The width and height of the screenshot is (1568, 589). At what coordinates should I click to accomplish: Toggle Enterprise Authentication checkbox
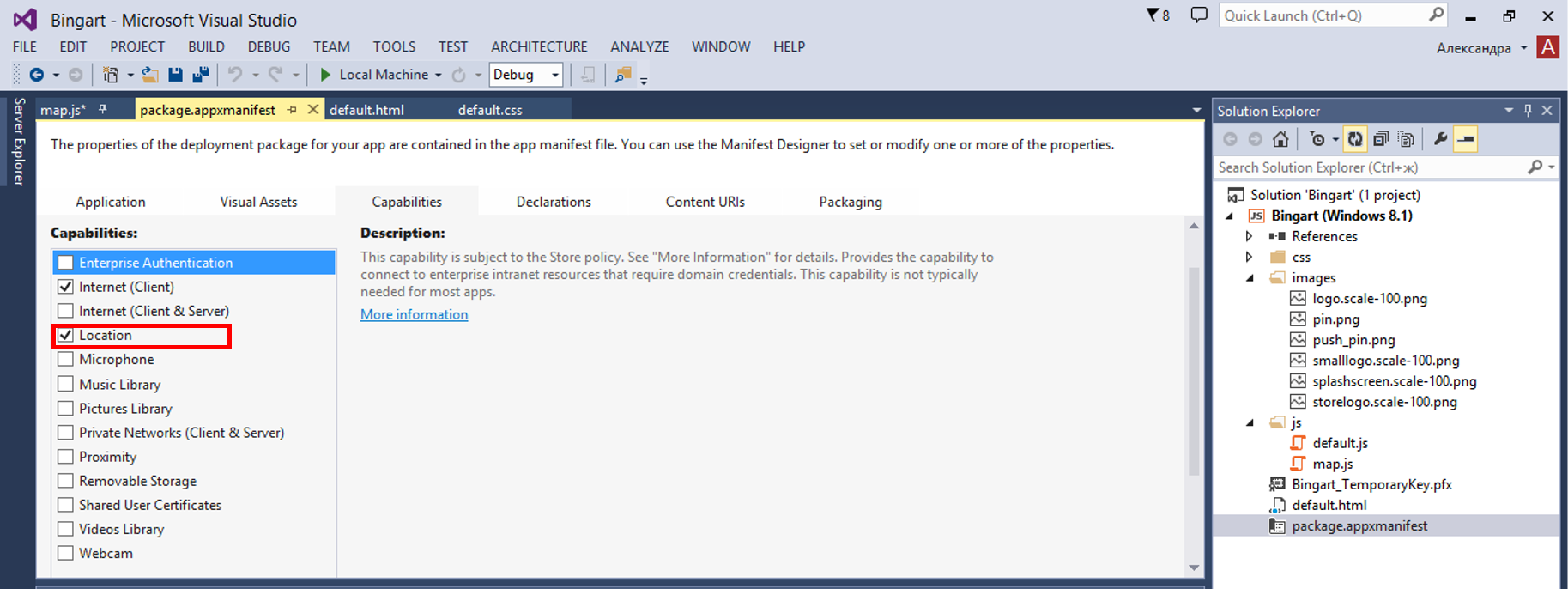click(x=65, y=263)
